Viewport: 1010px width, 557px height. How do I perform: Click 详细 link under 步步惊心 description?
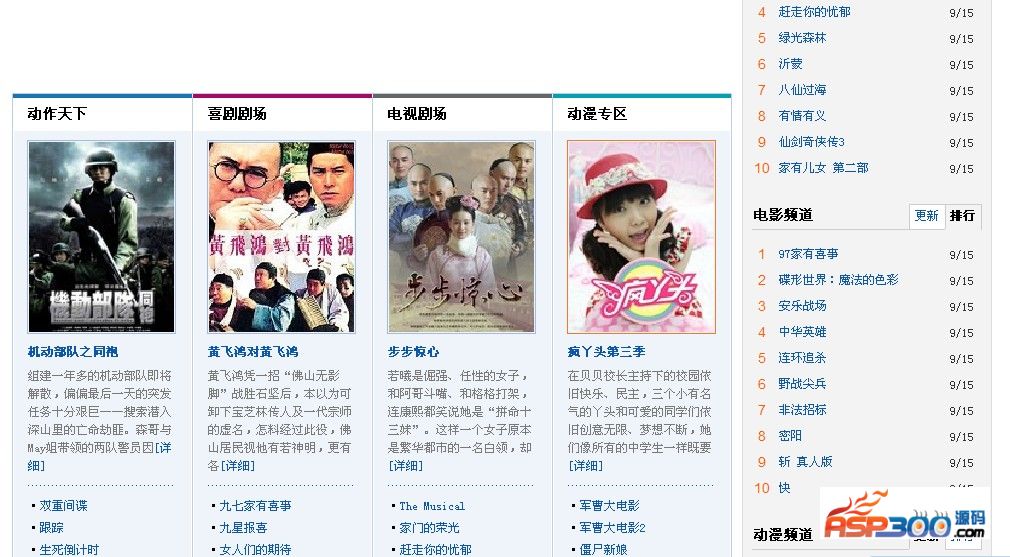click(x=405, y=466)
